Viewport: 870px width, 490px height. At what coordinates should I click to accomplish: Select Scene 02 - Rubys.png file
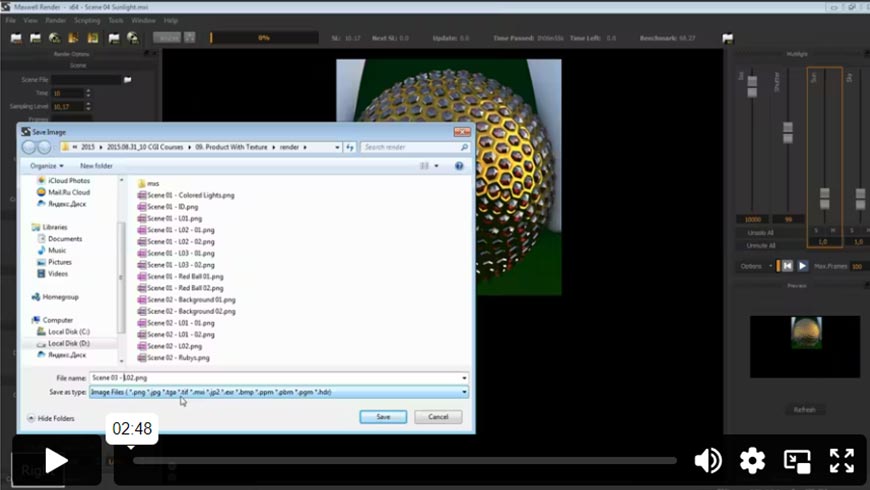click(178, 357)
